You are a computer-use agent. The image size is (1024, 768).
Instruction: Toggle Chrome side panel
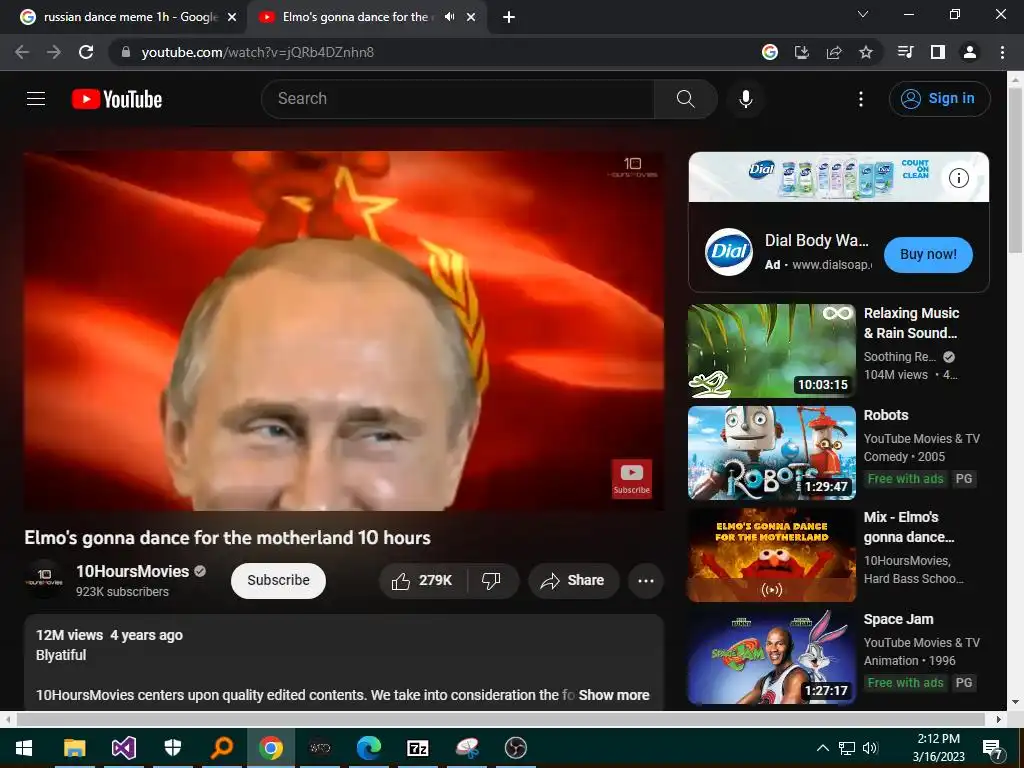938,52
